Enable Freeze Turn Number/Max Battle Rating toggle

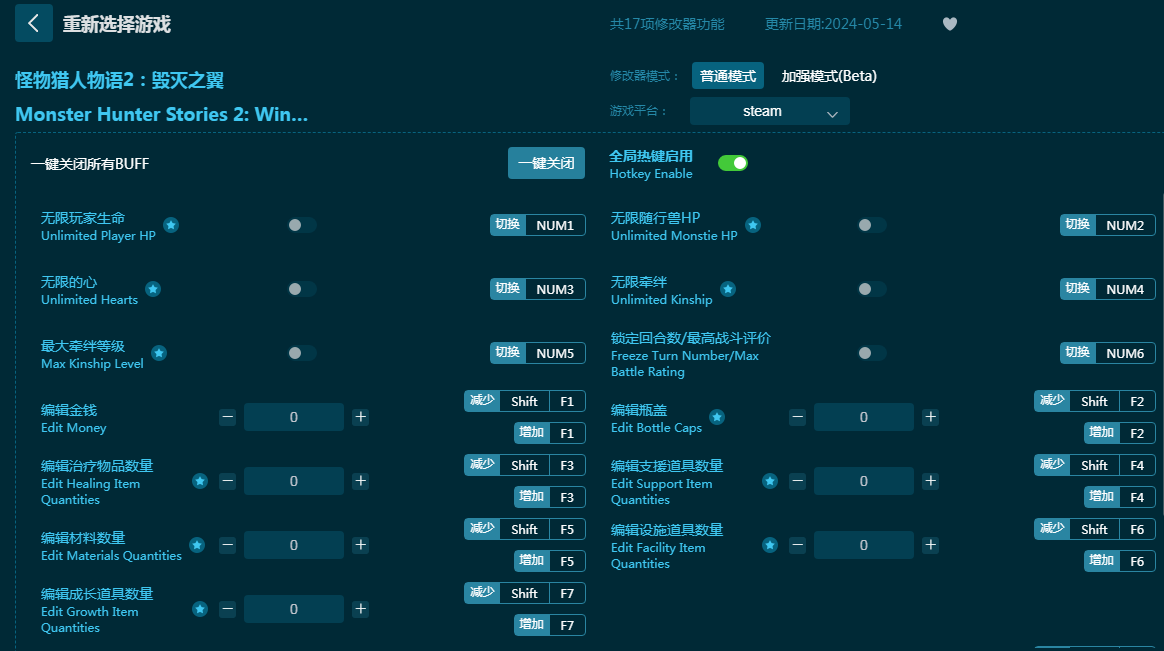(872, 353)
